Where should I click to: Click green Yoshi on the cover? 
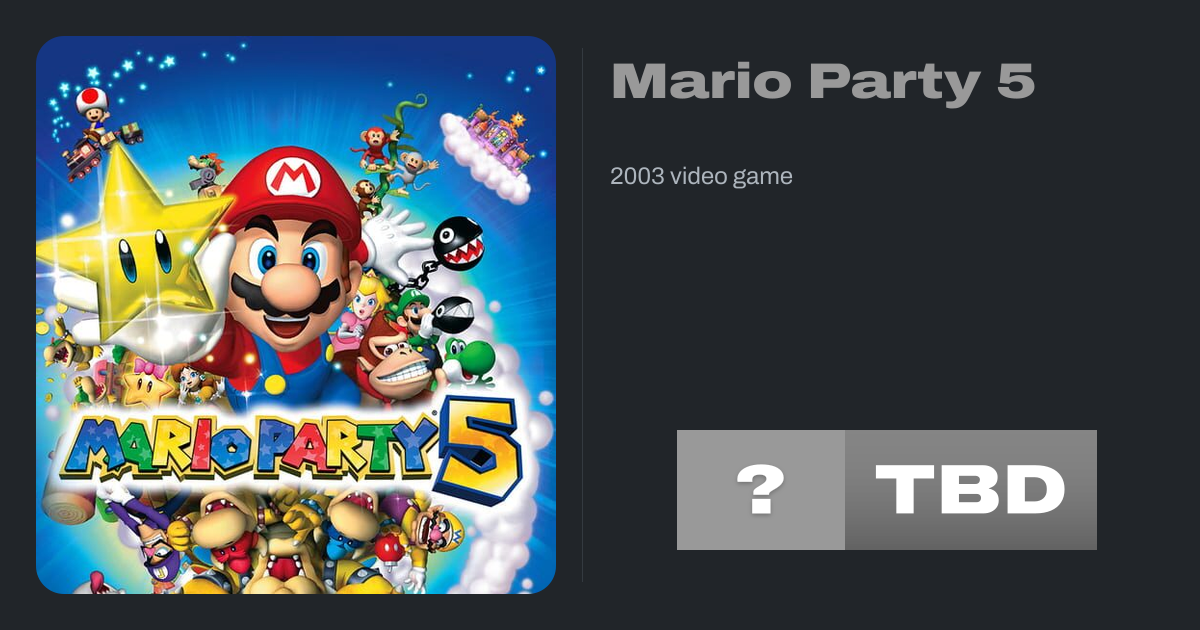pyautogui.click(x=469, y=359)
